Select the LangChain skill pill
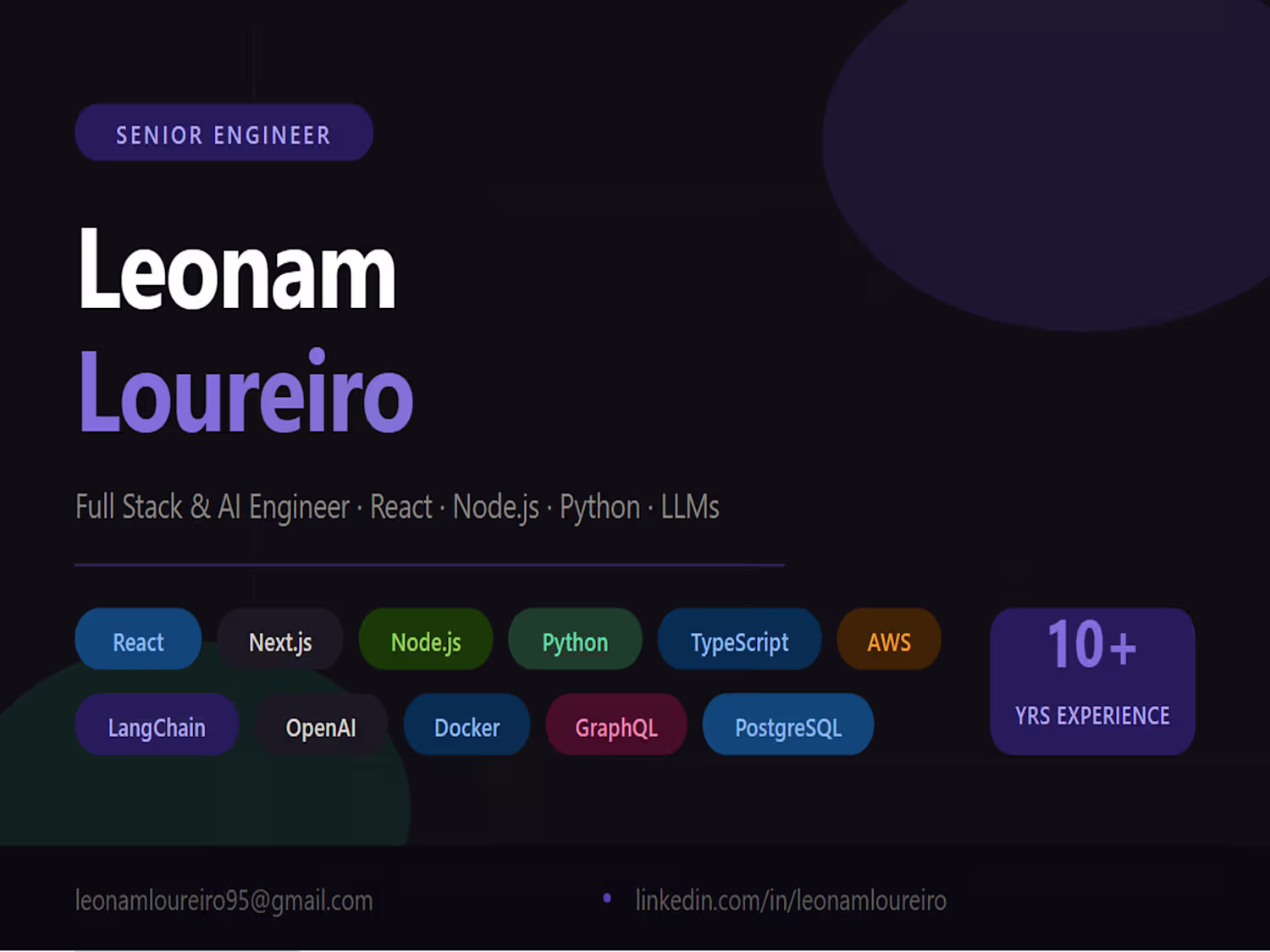 157,725
